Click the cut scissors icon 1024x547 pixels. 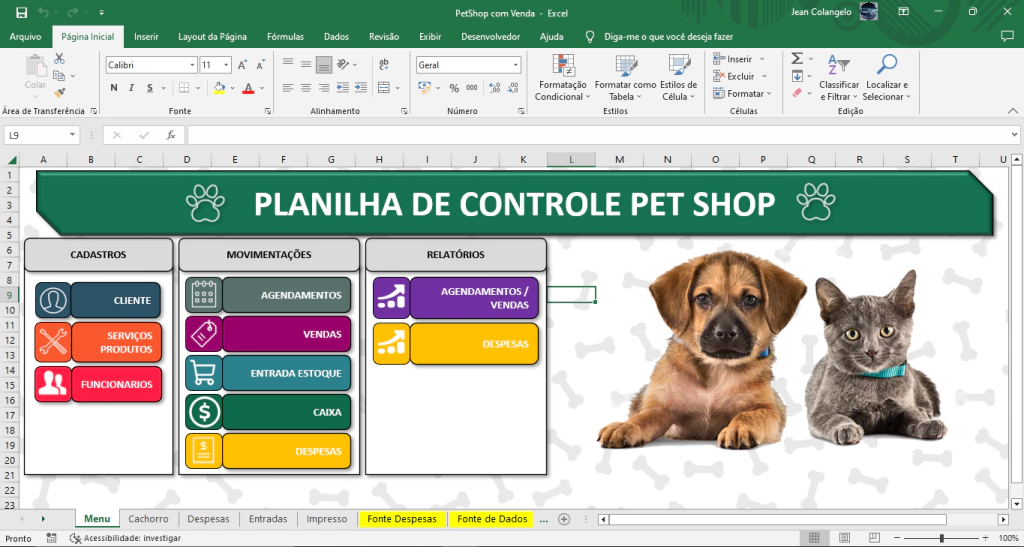pos(59,59)
